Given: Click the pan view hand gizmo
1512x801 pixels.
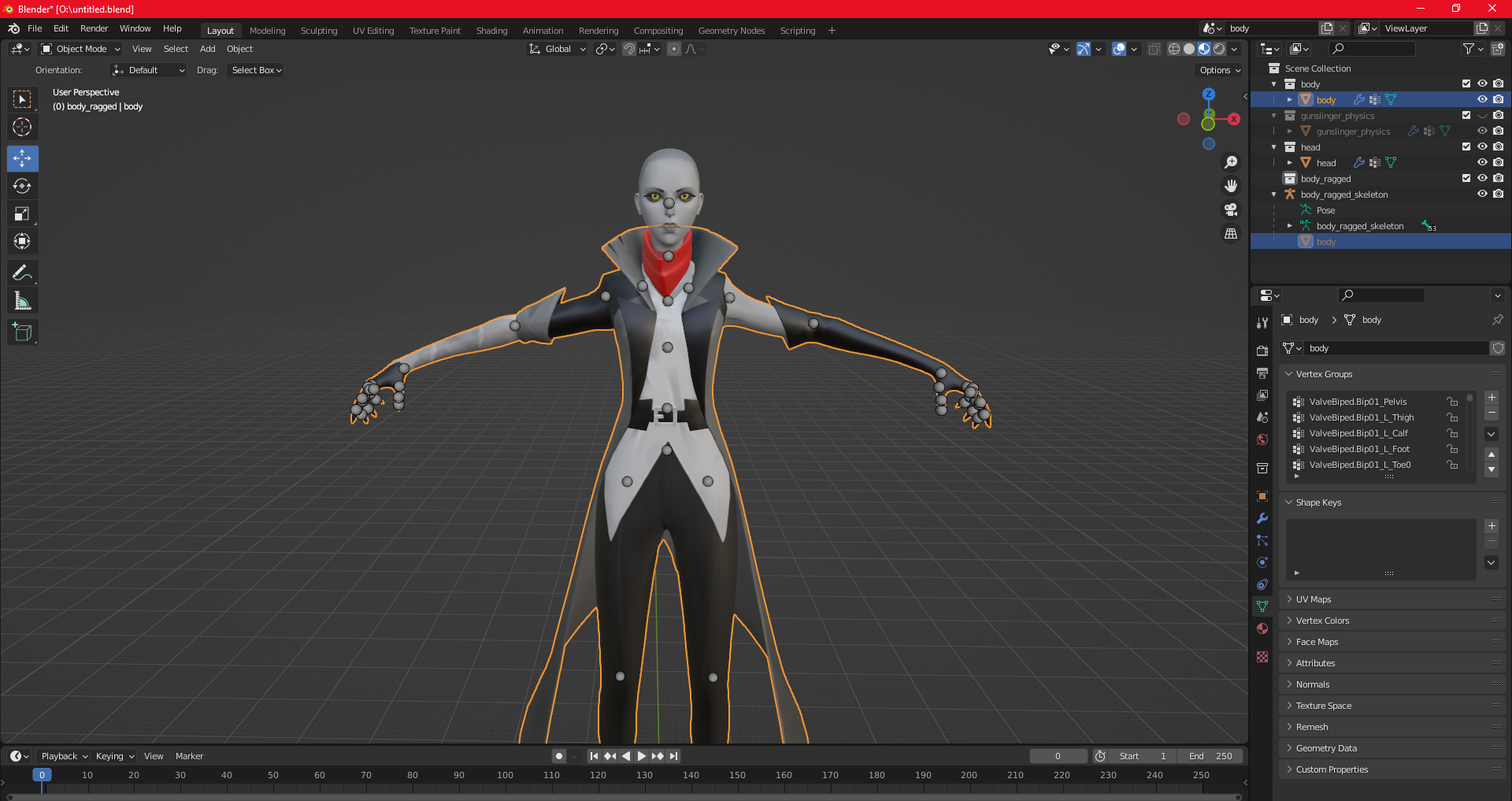Looking at the screenshot, I should [1231, 186].
